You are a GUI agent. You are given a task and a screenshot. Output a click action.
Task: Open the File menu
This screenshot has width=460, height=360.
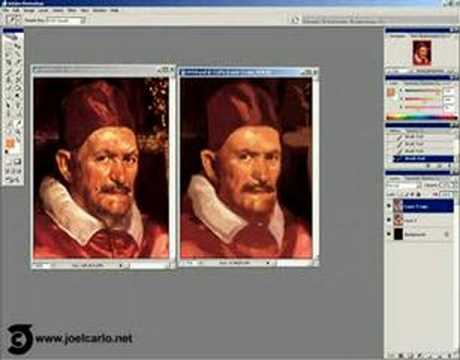6,10
